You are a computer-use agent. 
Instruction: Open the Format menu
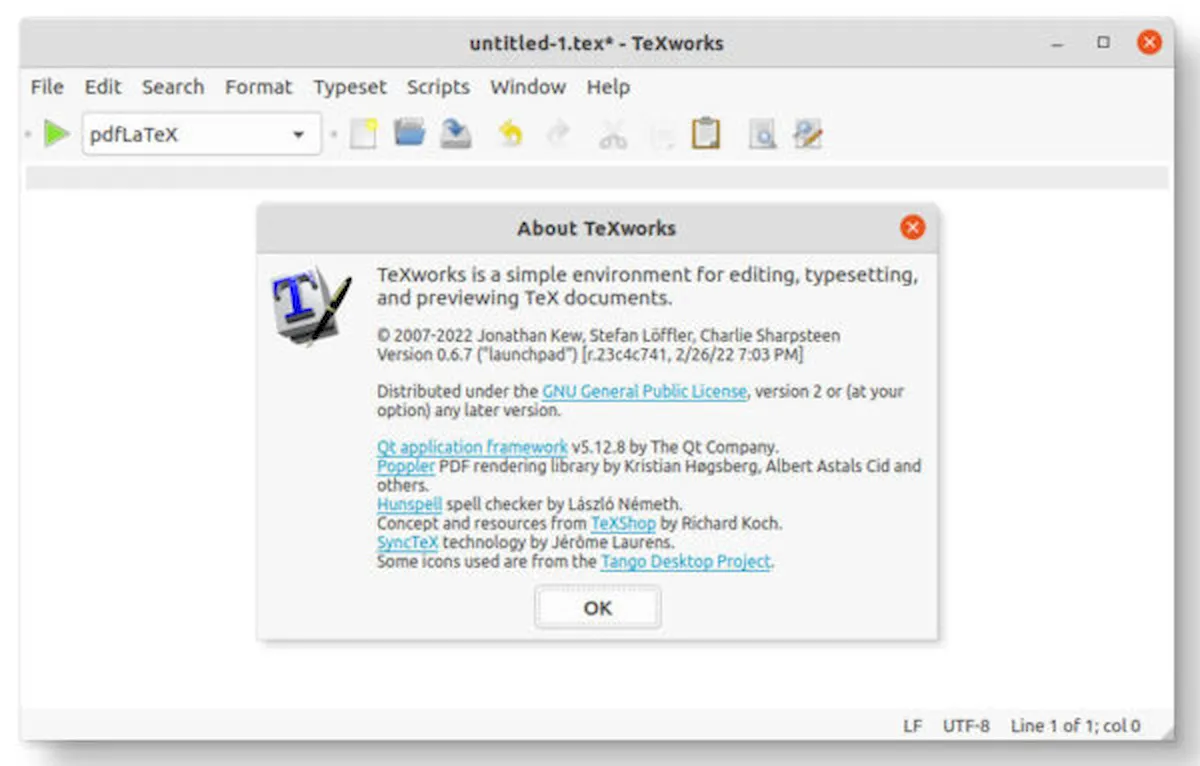pos(259,87)
